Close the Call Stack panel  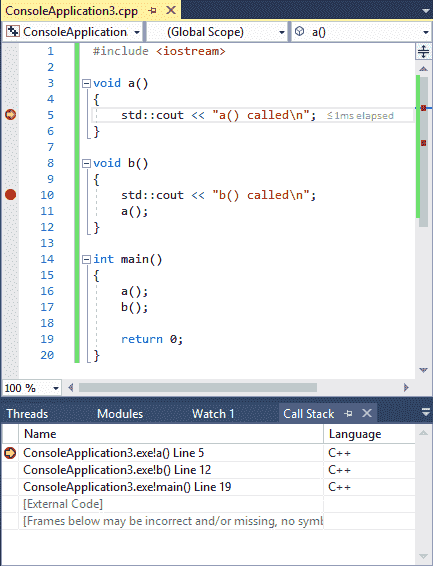tap(367, 413)
